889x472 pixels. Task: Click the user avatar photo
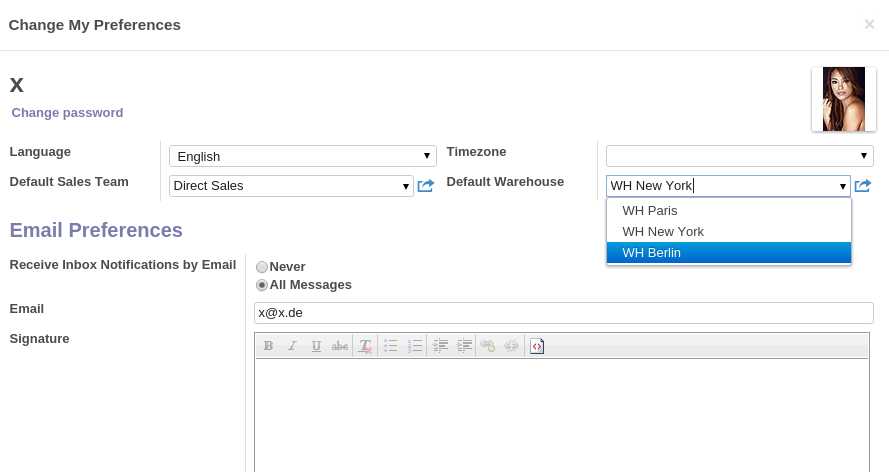click(843, 99)
